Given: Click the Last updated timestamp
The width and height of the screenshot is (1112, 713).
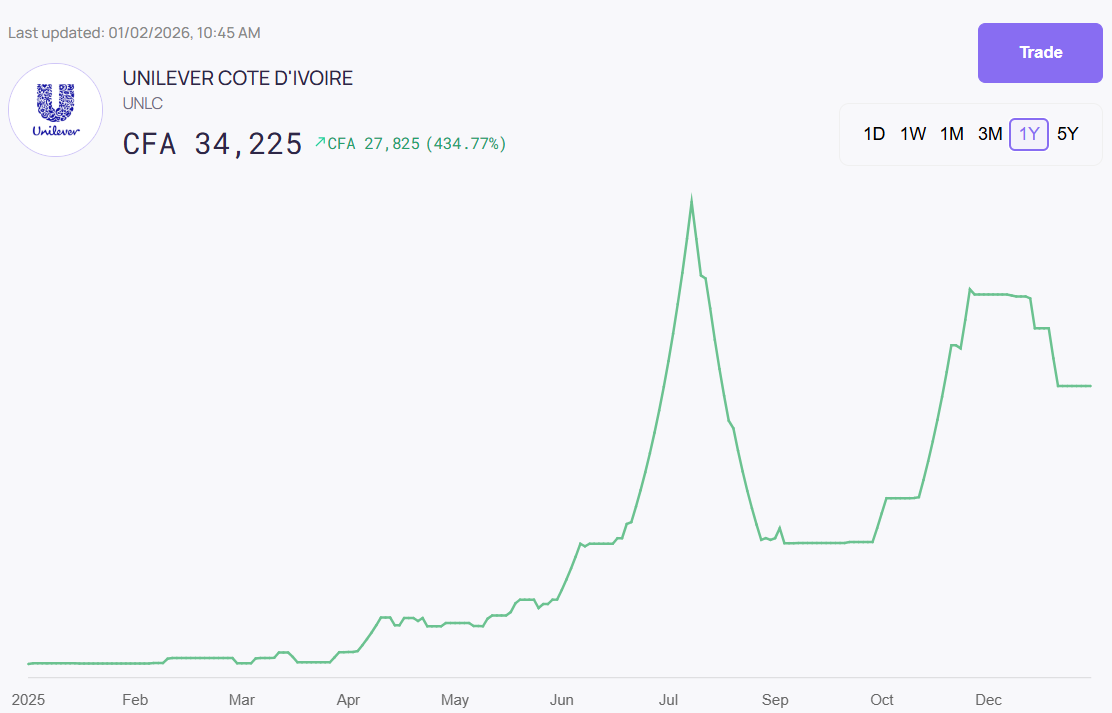Looking at the screenshot, I should (x=134, y=33).
